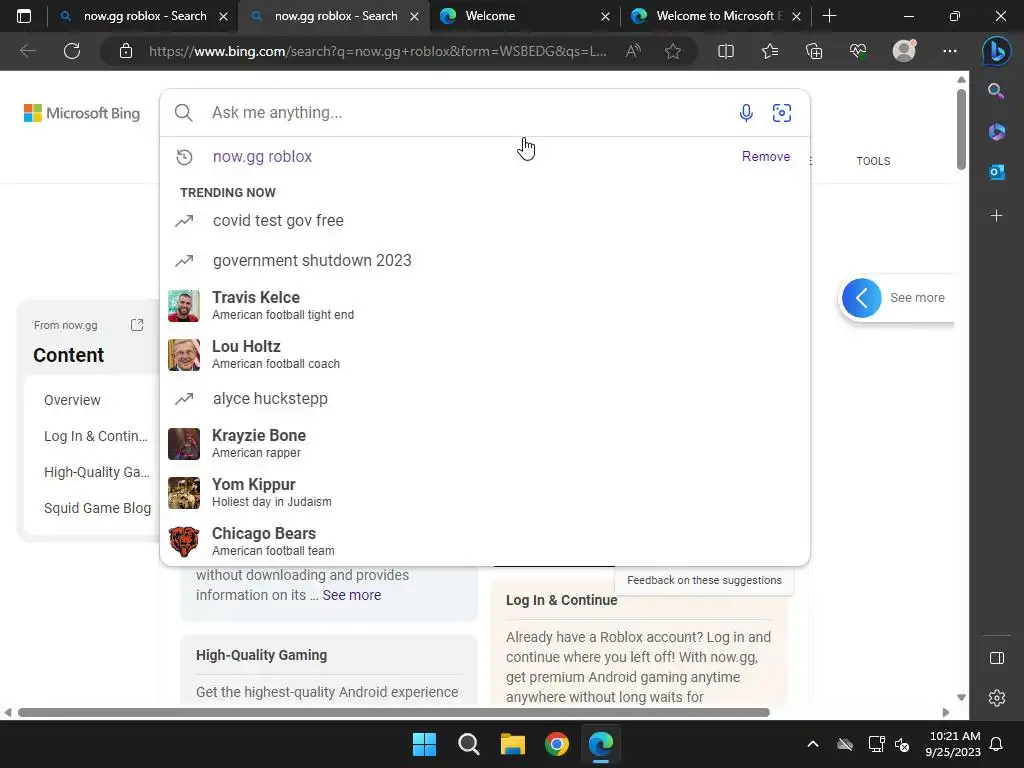The width and height of the screenshot is (1024, 768).
Task: Open Microsoft 365 icon in sidebar
Action: (997, 131)
